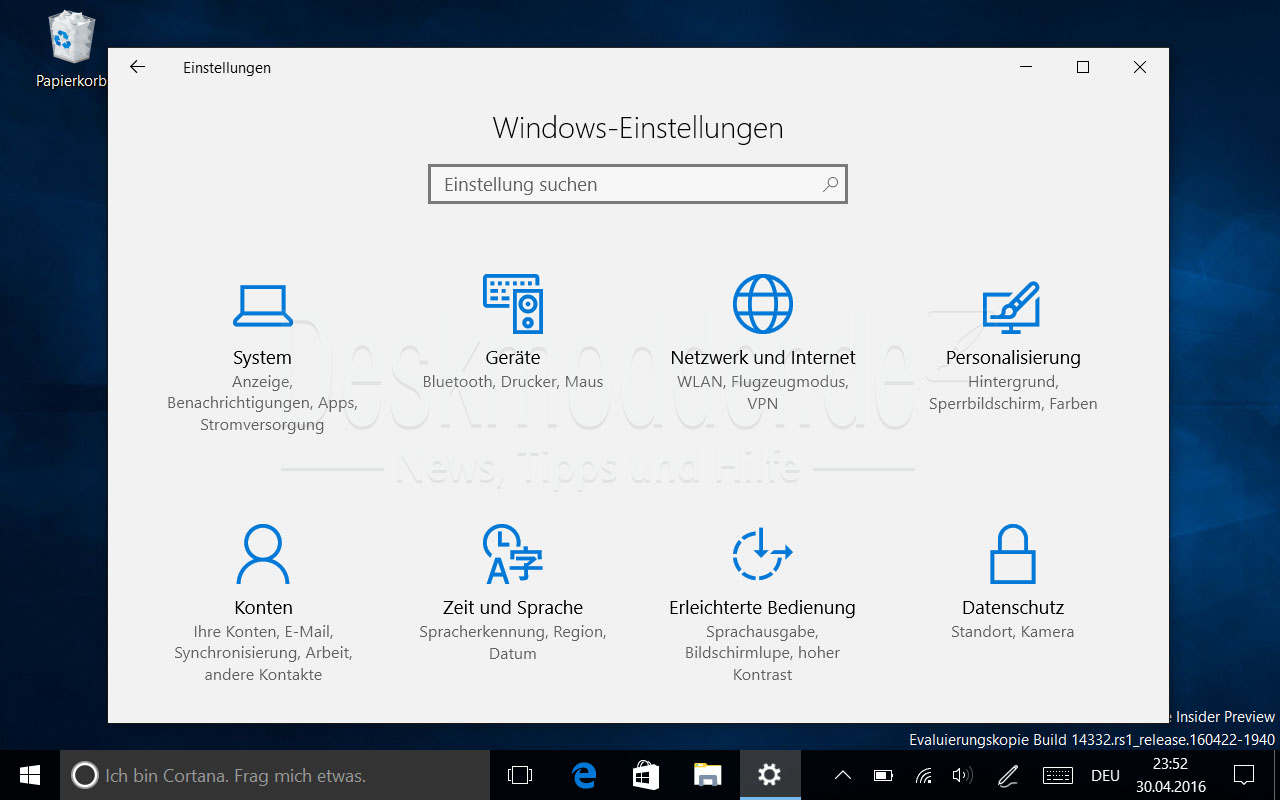Maximize the Einstellungen window
The width and height of the screenshot is (1280, 800).
[1082, 67]
